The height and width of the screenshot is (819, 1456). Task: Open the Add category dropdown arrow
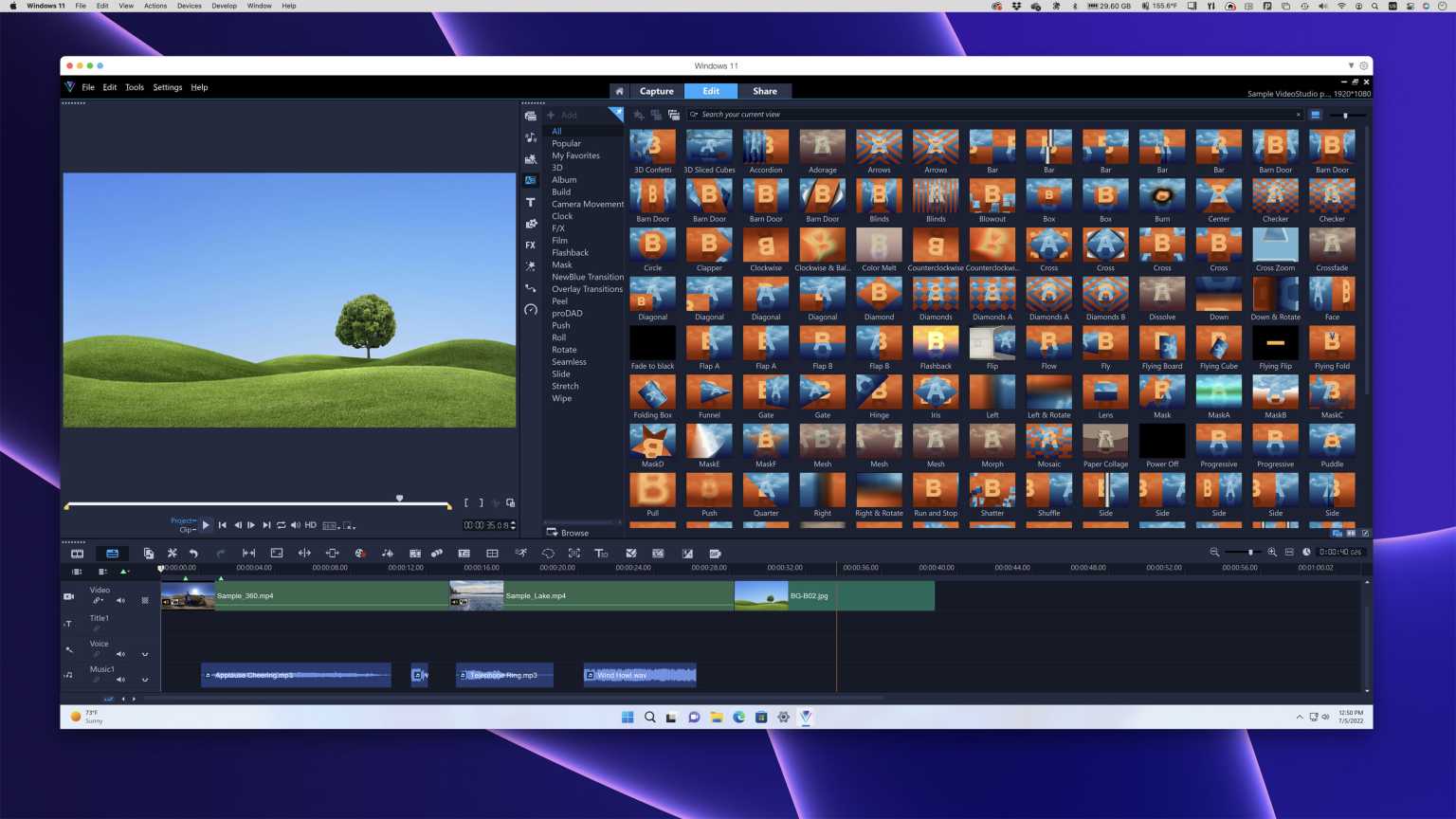[x=616, y=114]
